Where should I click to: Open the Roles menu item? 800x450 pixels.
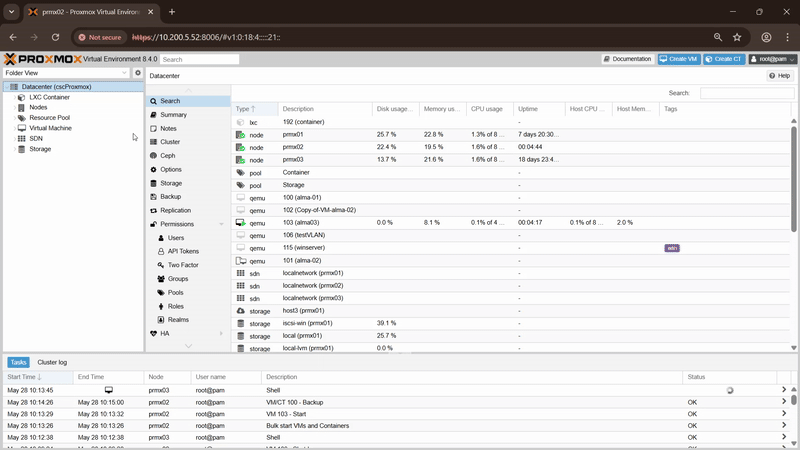click(x=188, y=306)
